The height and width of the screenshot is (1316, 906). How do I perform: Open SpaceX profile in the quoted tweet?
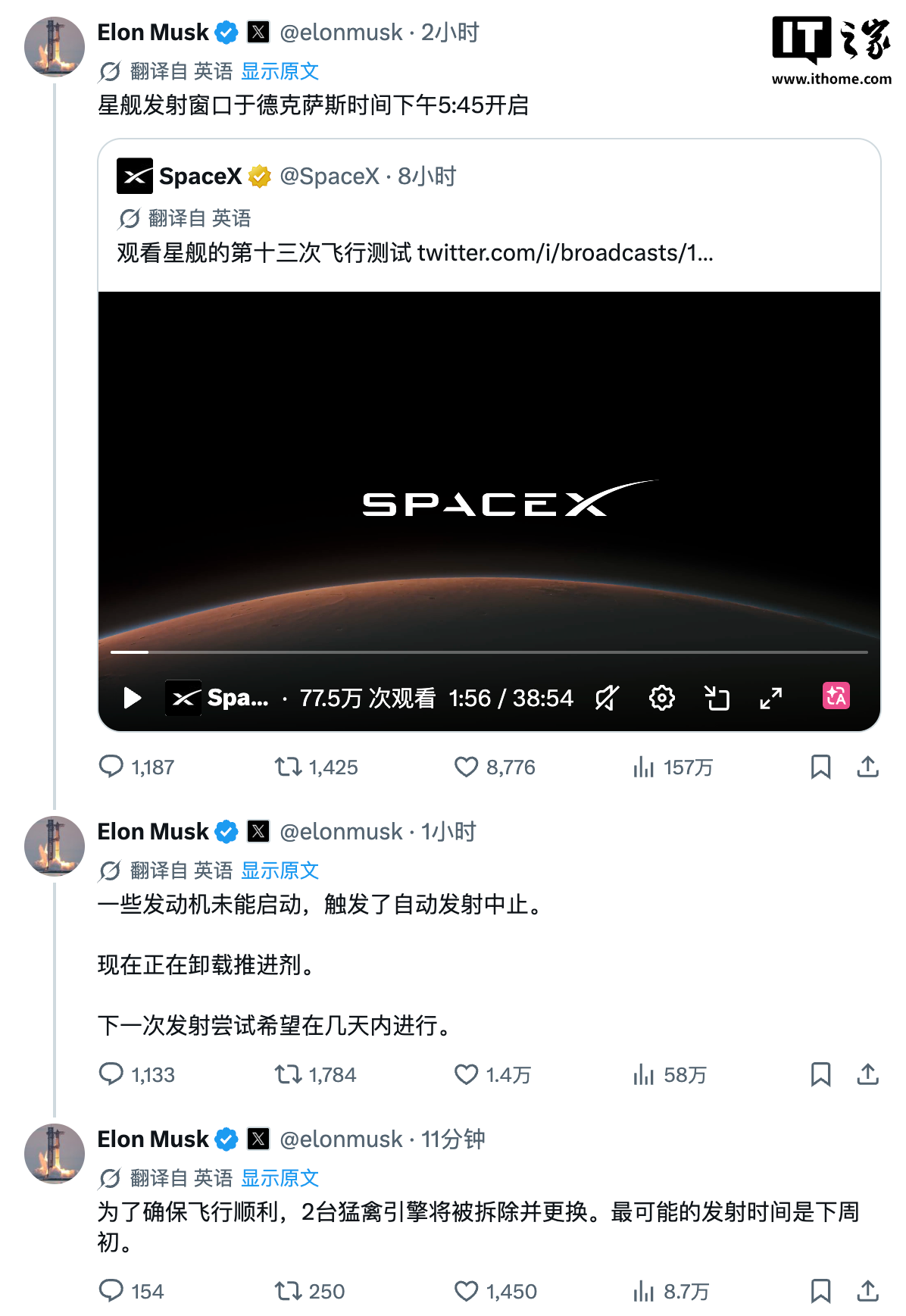(200, 177)
